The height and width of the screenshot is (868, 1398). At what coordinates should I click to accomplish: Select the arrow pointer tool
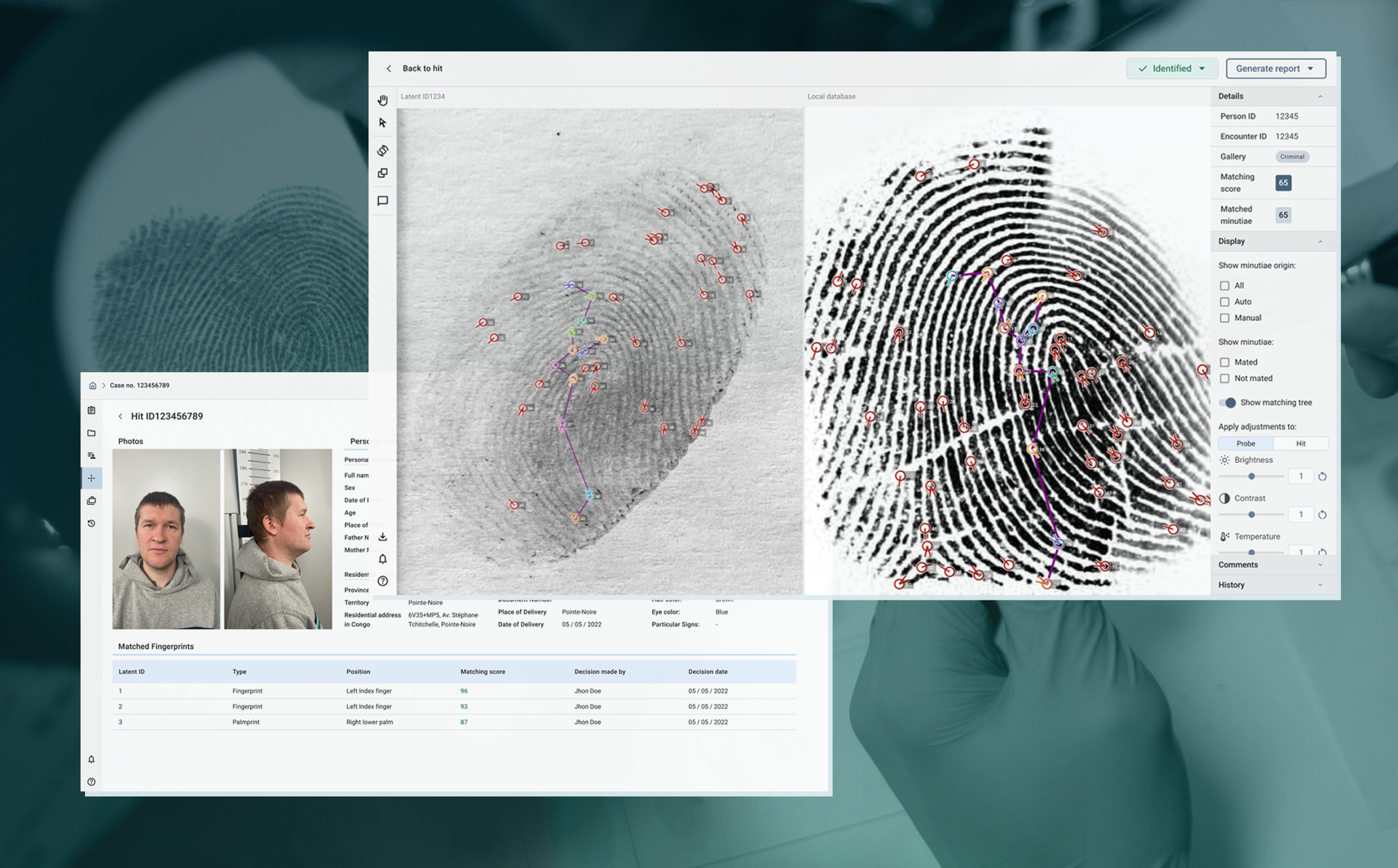[x=382, y=123]
